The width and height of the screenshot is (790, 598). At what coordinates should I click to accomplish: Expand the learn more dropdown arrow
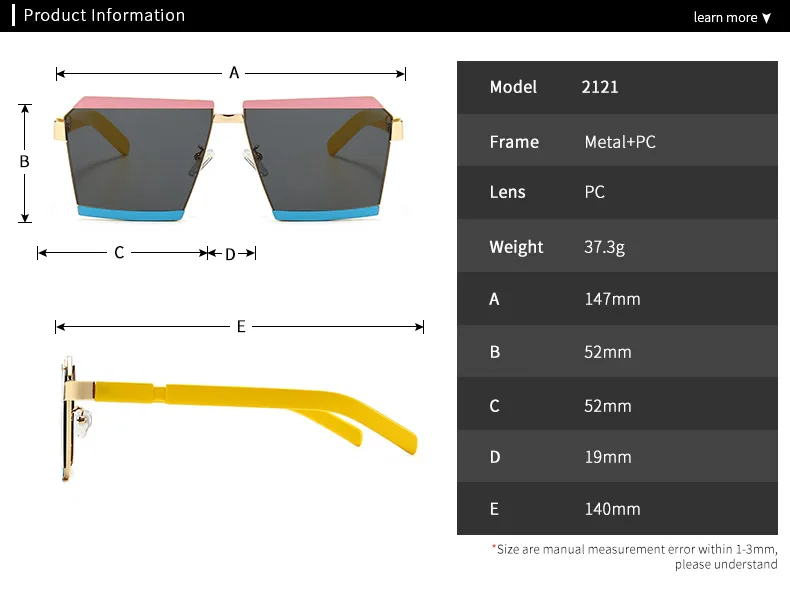coord(766,18)
